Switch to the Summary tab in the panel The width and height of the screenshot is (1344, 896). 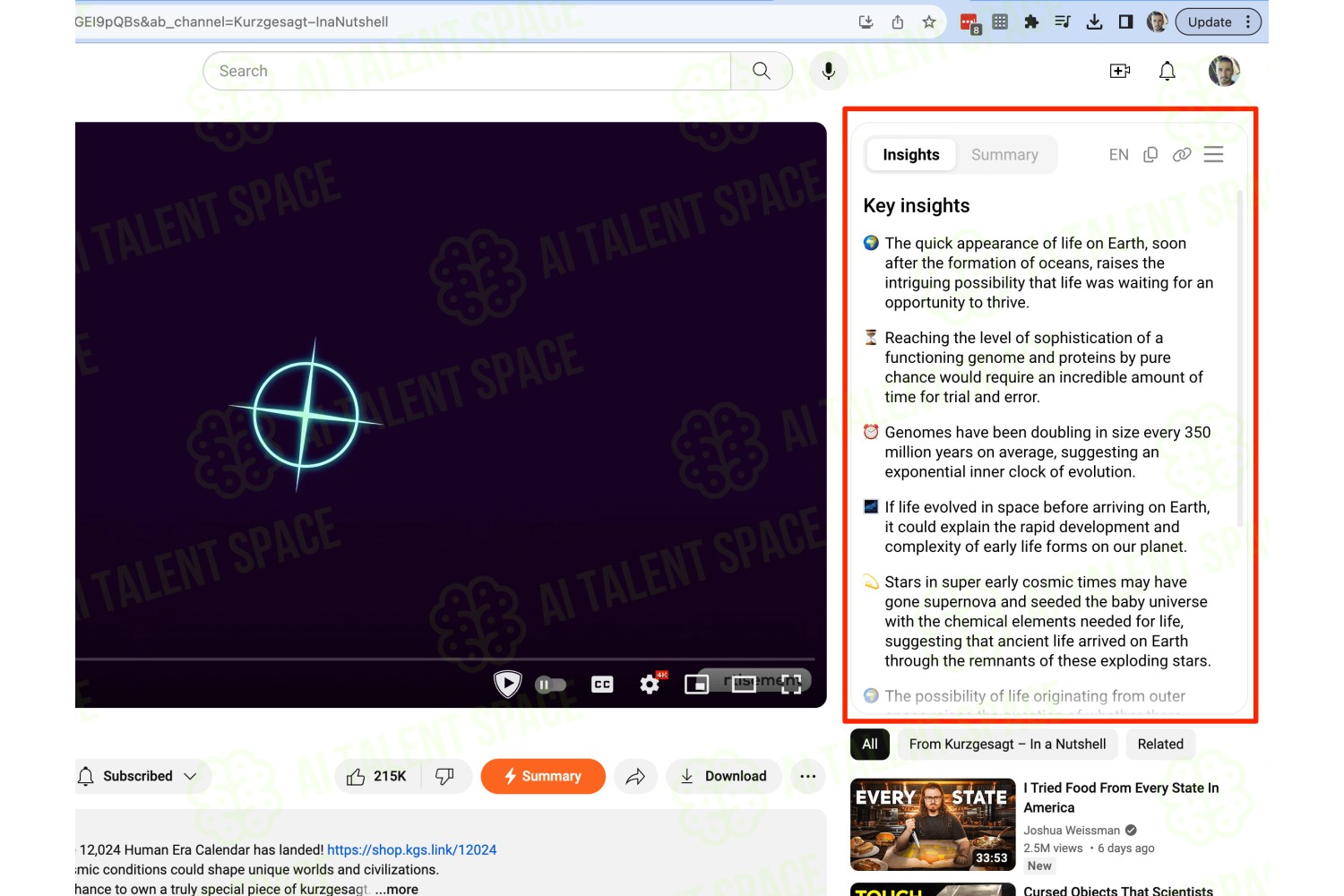tap(1004, 155)
